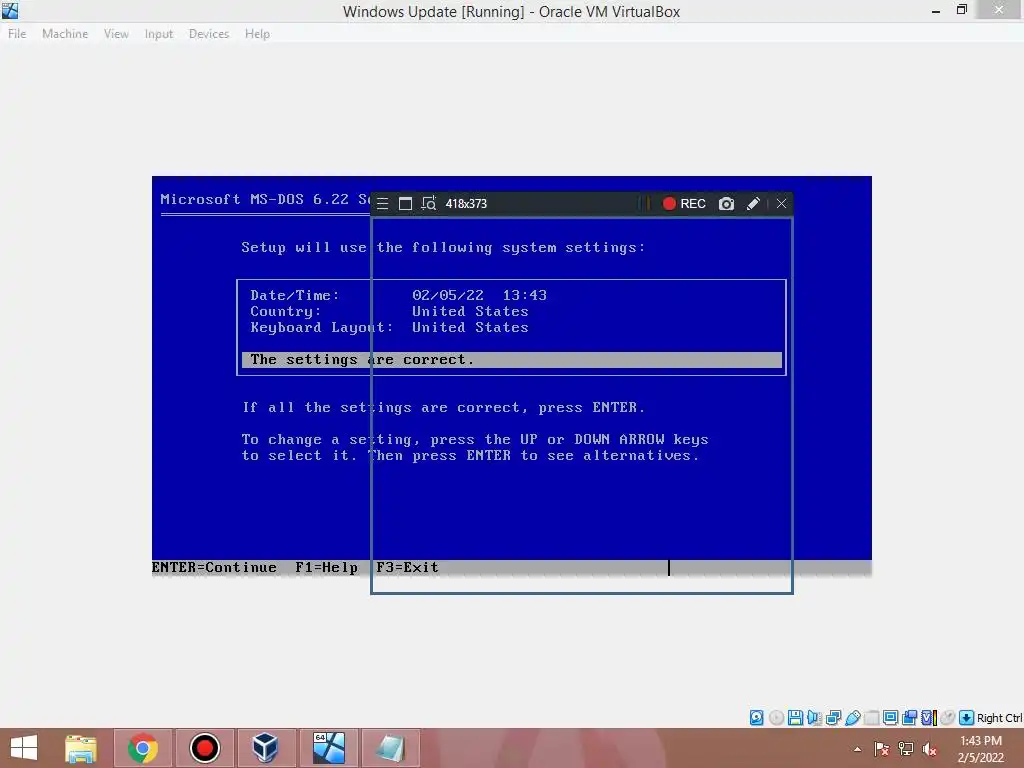Viewport: 1024px width, 768px height.
Task: Click the select-region search icon on recorder
Action: pos(428,204)
